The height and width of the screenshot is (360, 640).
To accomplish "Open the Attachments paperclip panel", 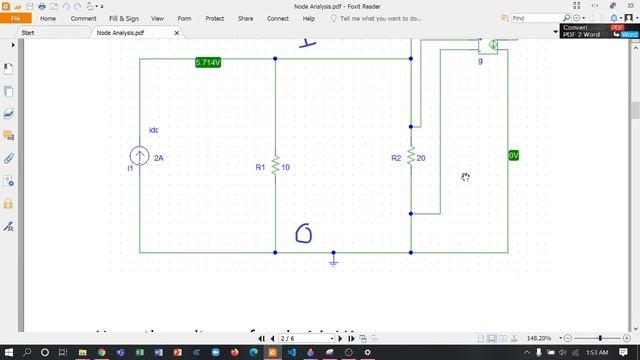I will click(x=8, y=158).
